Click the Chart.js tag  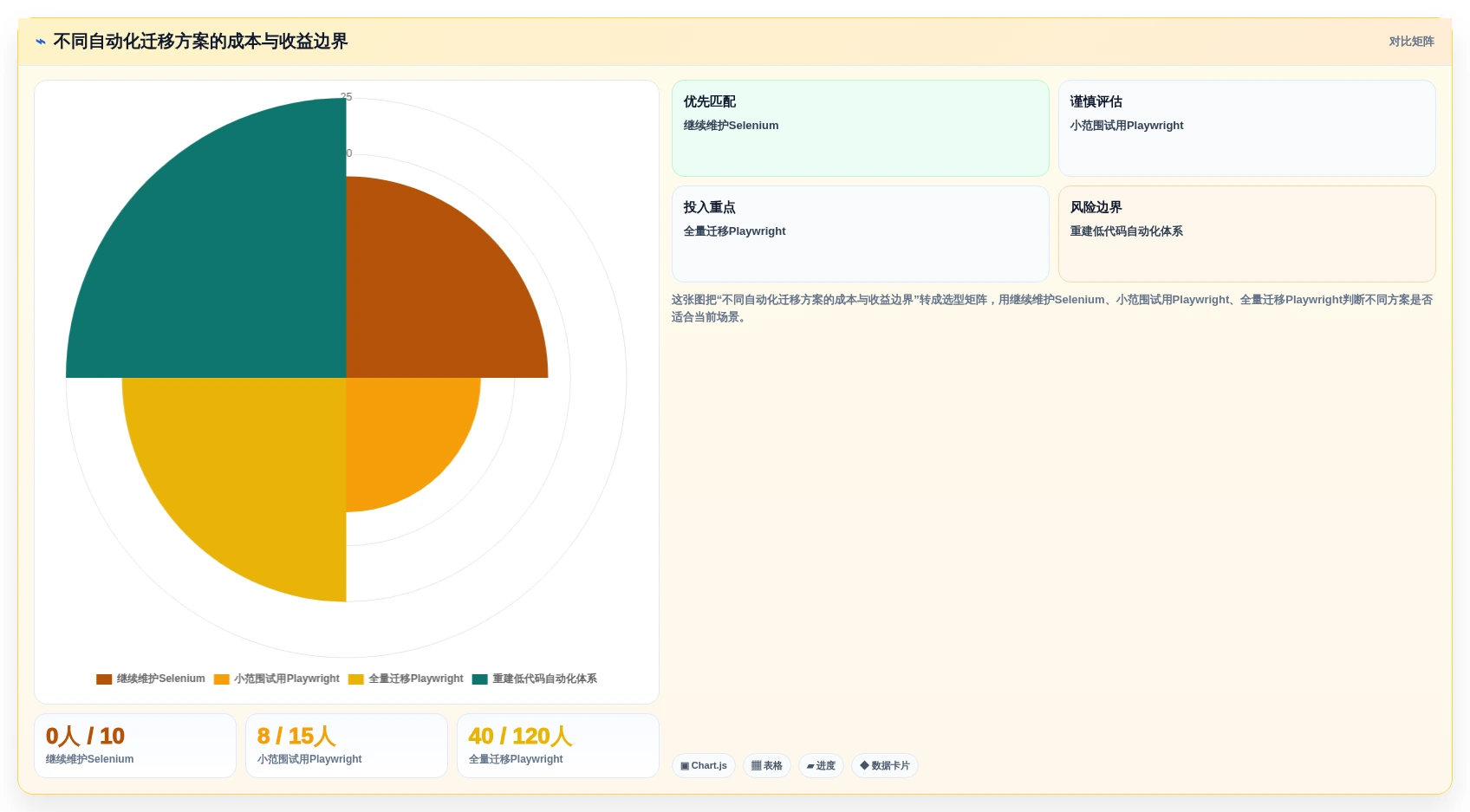(x=704, y=766)
